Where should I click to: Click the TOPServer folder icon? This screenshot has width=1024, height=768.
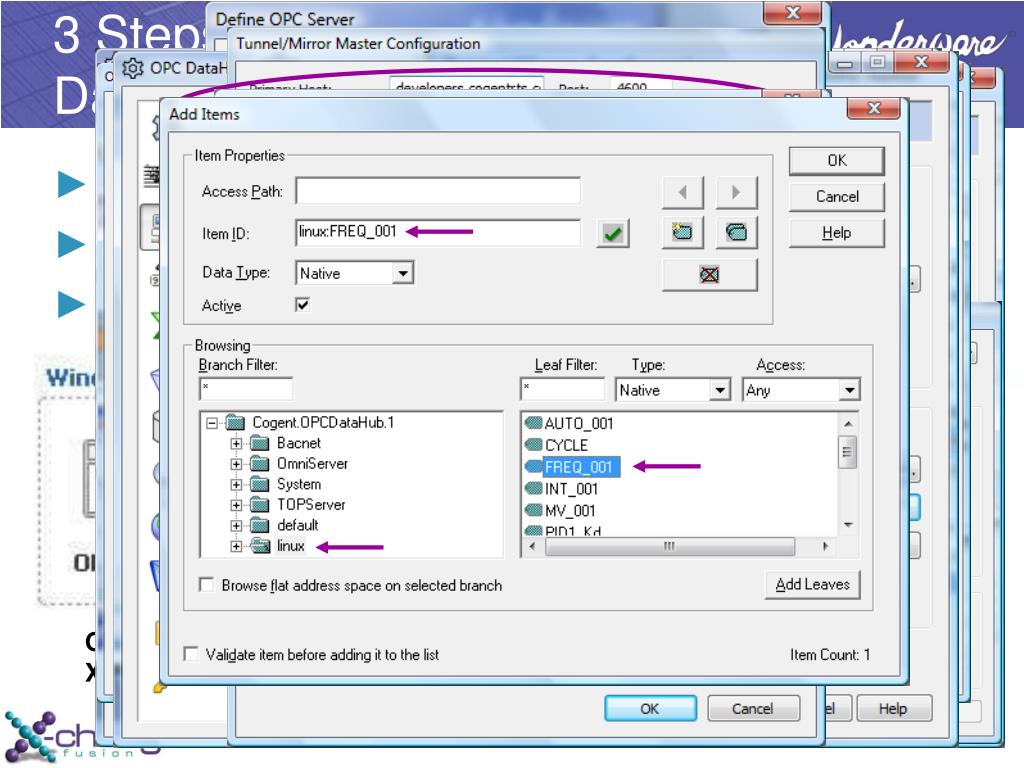(x=260, y=505)
